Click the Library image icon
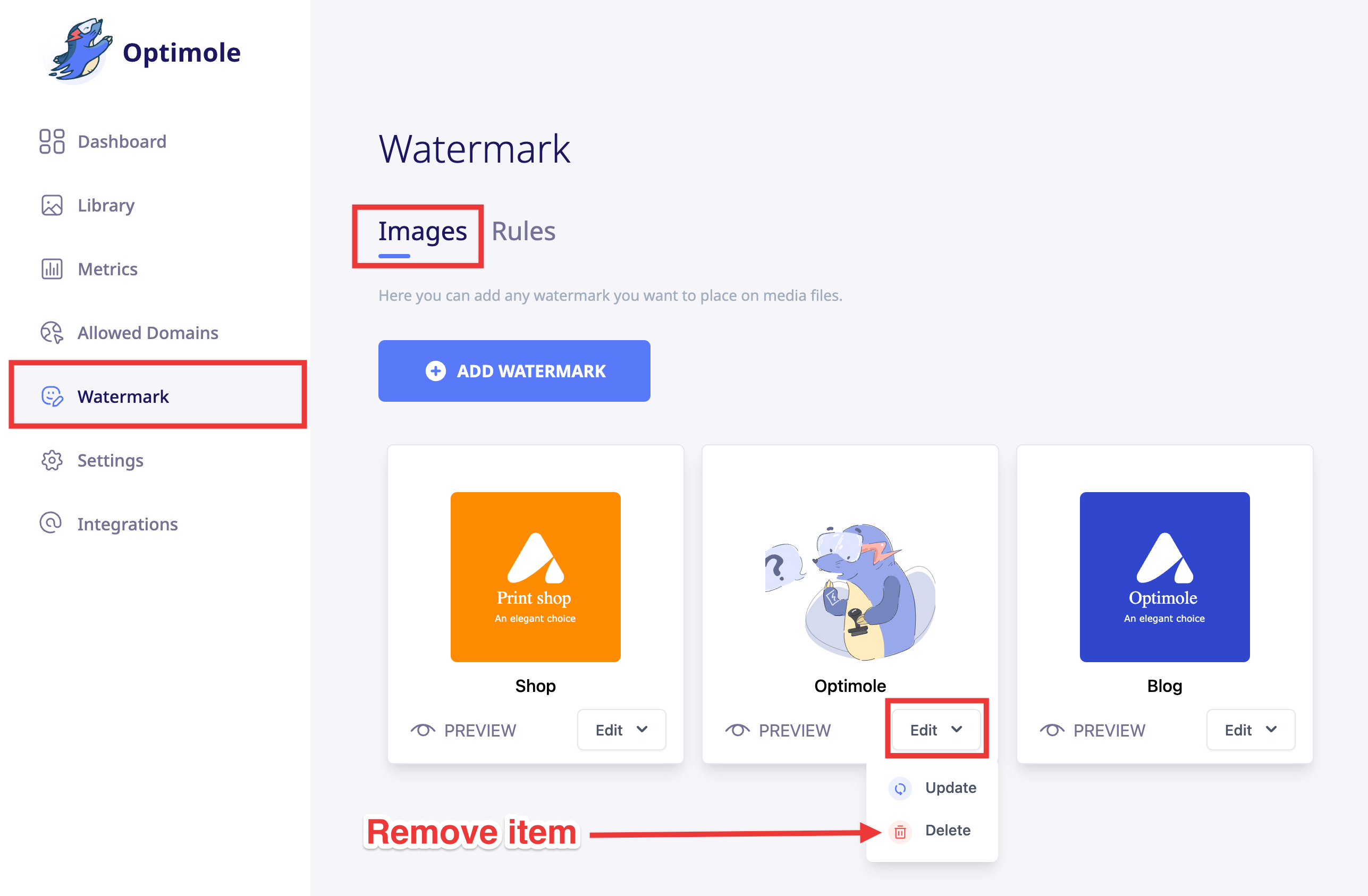This screenshot has height=896, width=1368. coord(52,205)
